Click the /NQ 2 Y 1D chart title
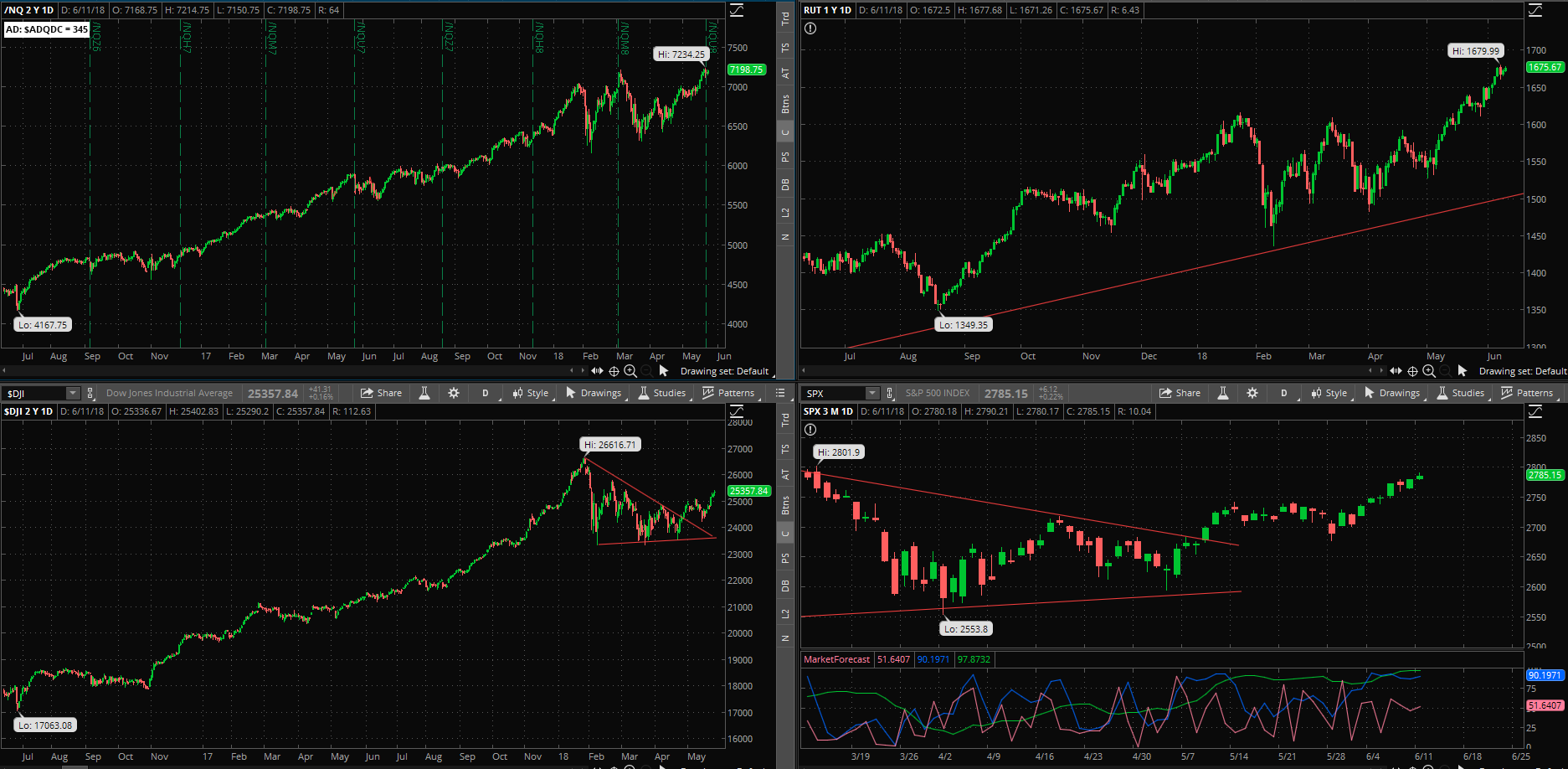 point(29,10)
